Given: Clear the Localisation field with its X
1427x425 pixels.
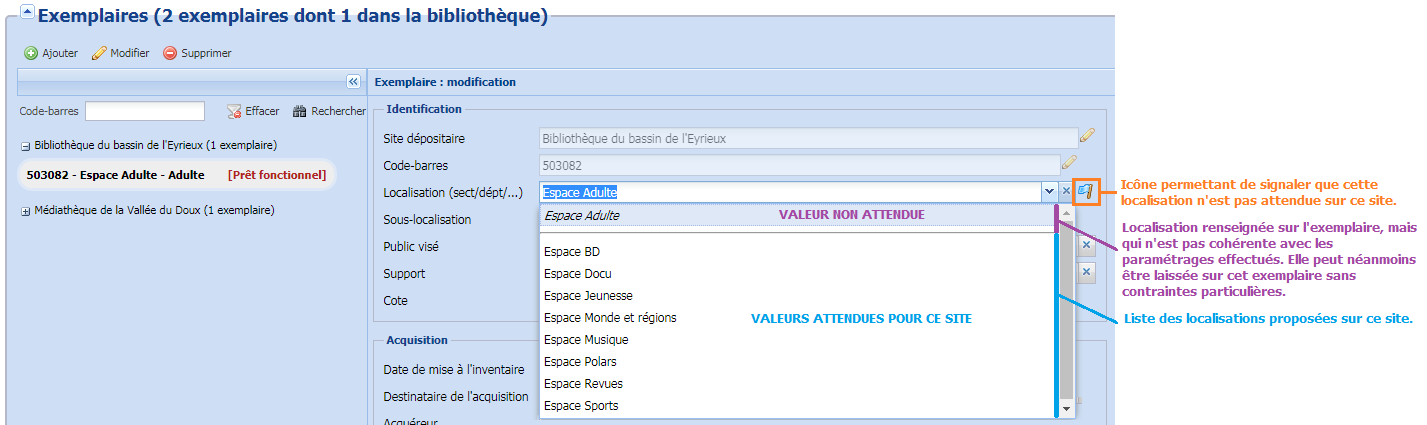Looking at the screenshot, I should [1066, 191].
